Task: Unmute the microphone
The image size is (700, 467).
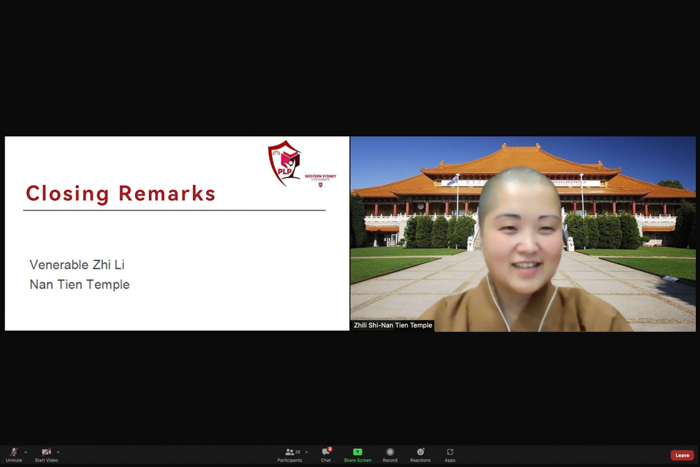Action: tap(14, 455)
